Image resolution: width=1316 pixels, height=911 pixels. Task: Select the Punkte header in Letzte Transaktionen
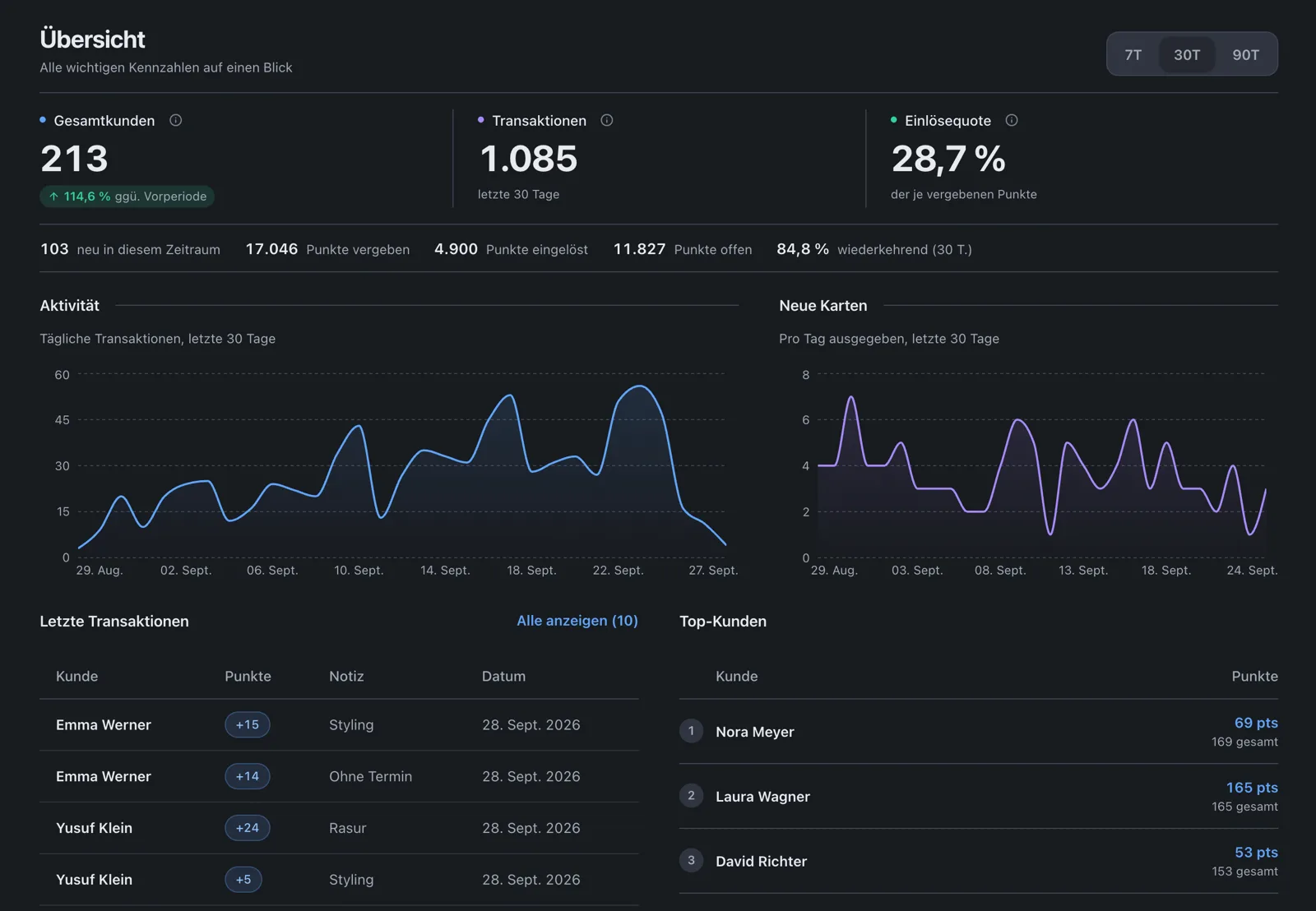248,676
